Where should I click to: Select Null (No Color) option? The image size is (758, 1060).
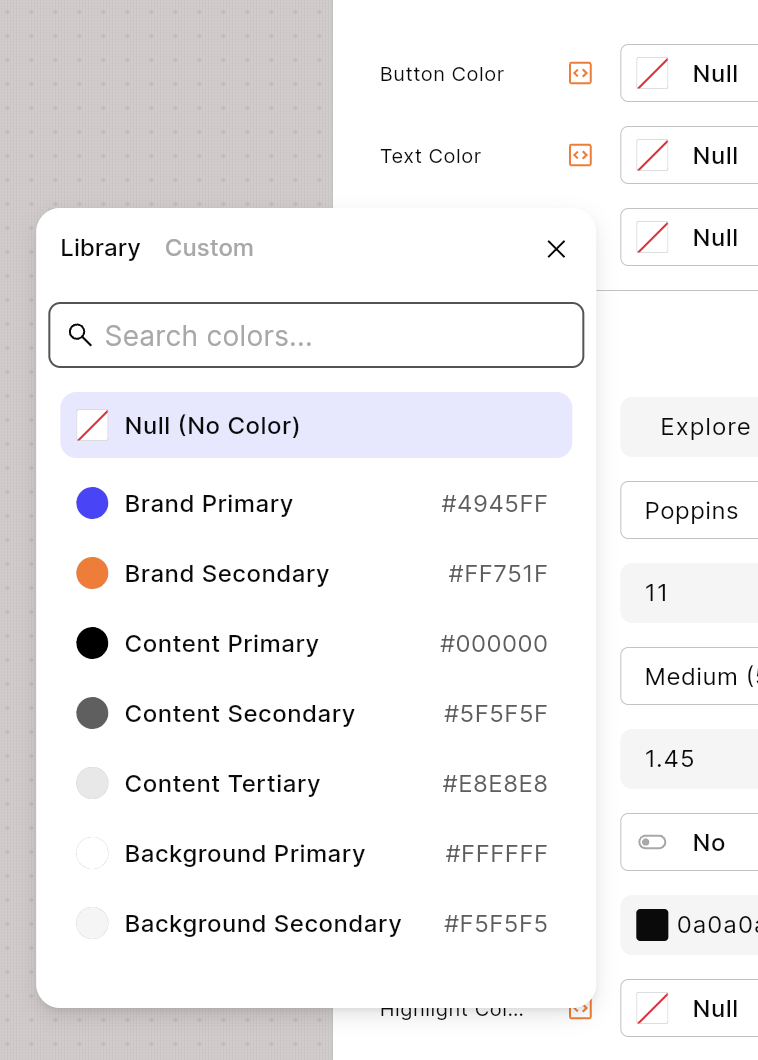[x=316, y=426]
